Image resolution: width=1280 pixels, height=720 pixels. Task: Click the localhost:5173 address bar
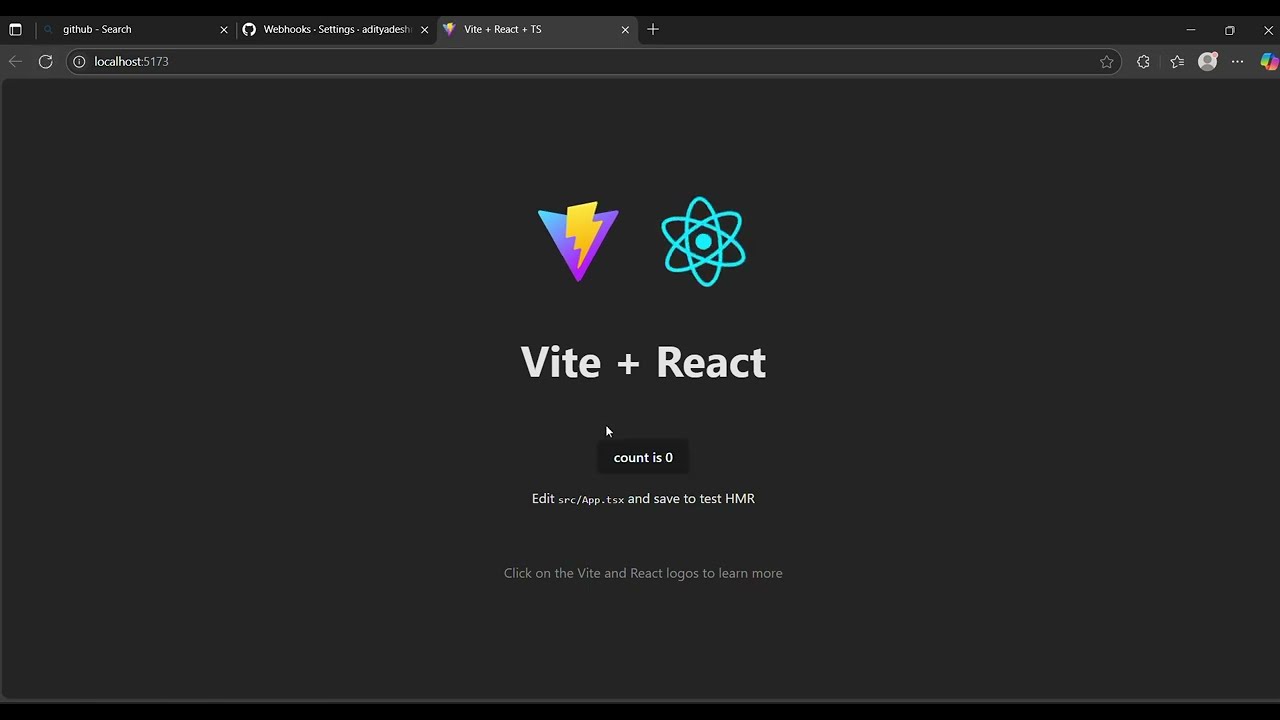(593, 61)
